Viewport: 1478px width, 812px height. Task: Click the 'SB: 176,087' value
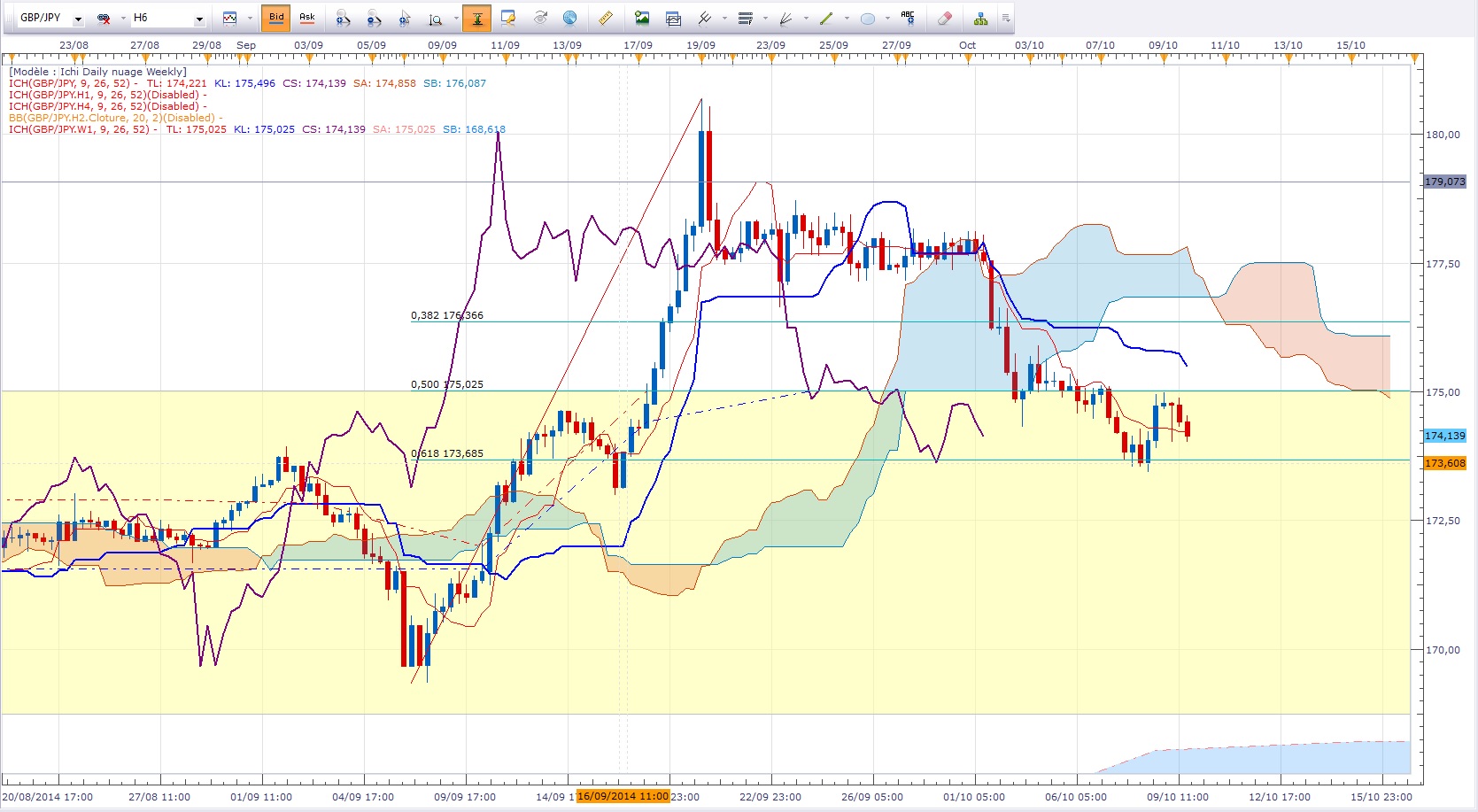click(x=454, y=83)
